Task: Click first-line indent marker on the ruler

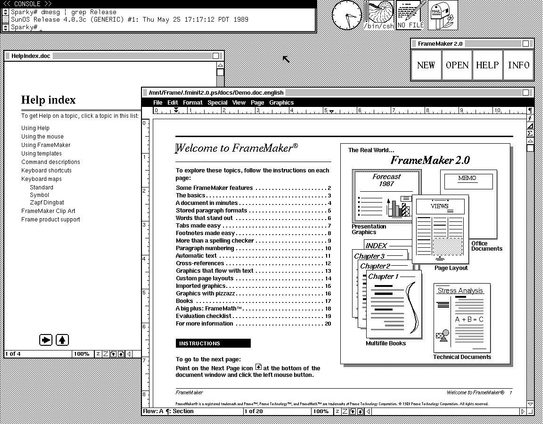Action: click(176, 109)
